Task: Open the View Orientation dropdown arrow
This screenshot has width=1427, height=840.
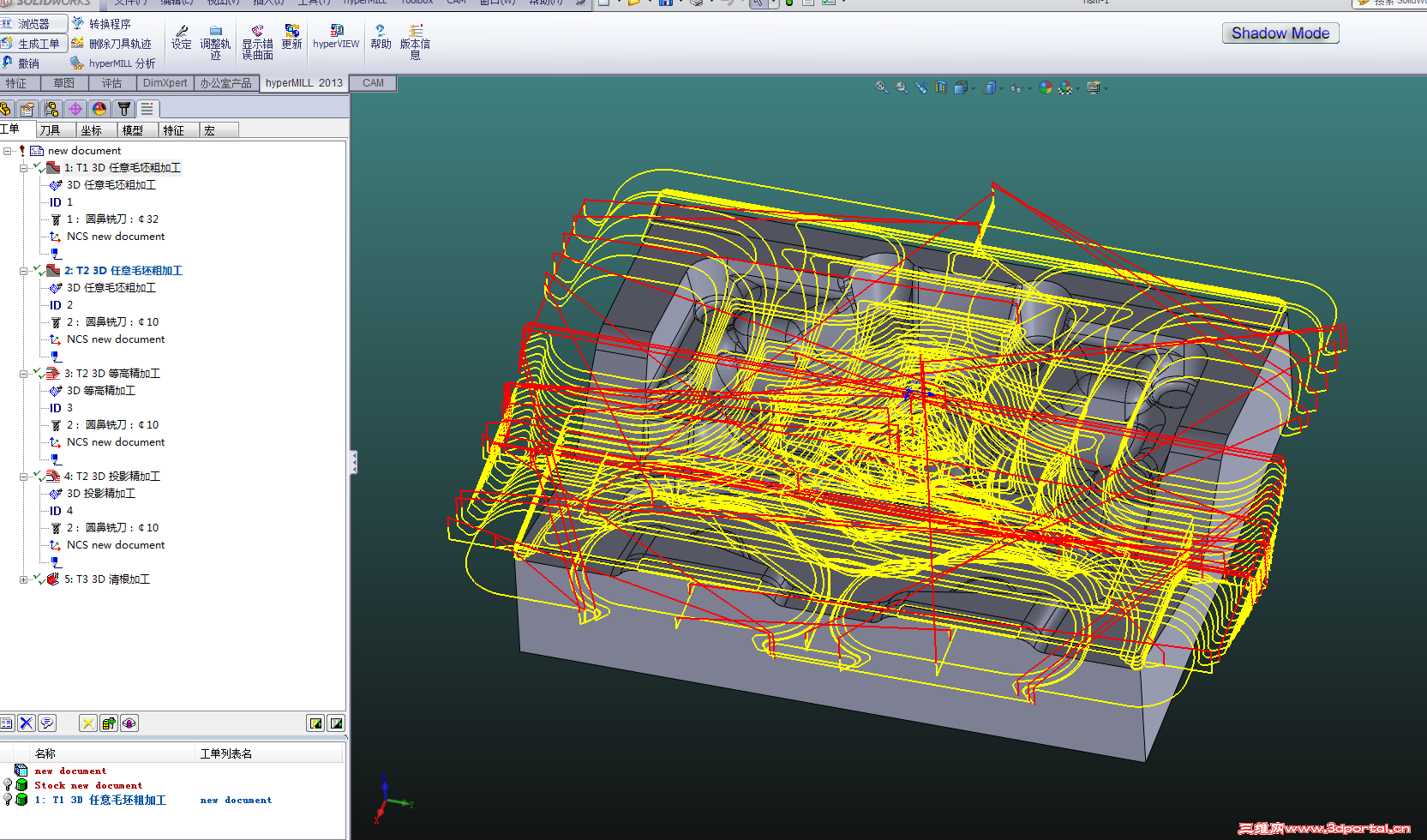Action: click(973, 88)
